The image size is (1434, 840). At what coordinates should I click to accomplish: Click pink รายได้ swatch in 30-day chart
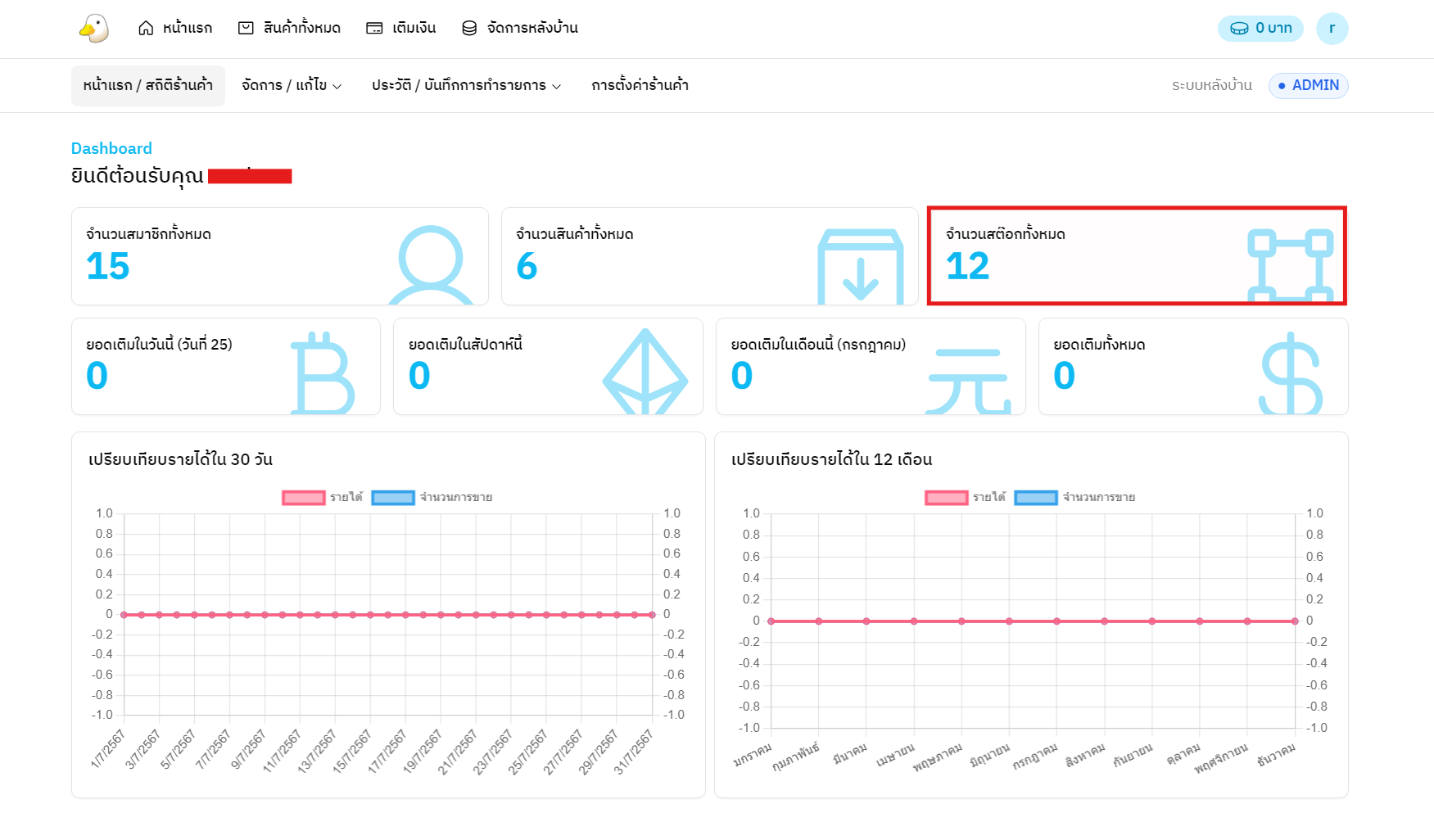tap(304, 497)
